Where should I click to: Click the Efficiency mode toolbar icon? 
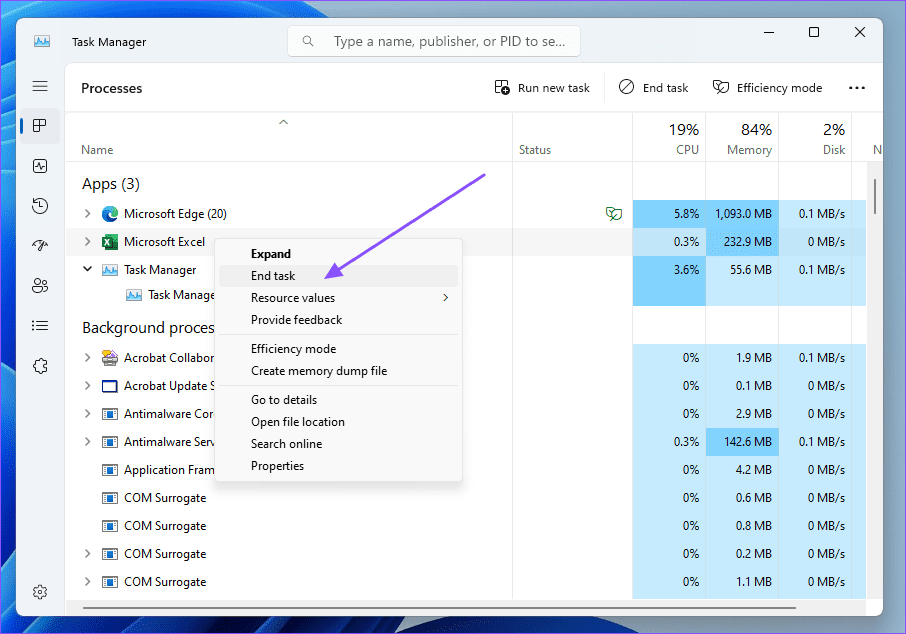(x=721, y=87)
